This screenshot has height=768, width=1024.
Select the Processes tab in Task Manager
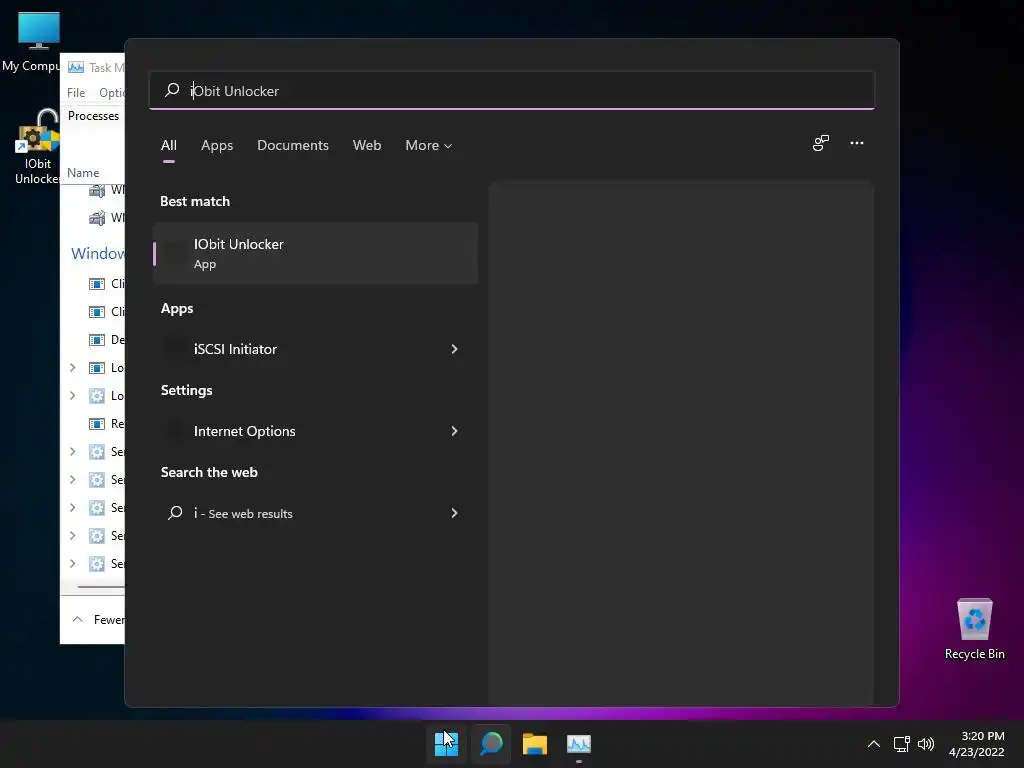point(93,116)
